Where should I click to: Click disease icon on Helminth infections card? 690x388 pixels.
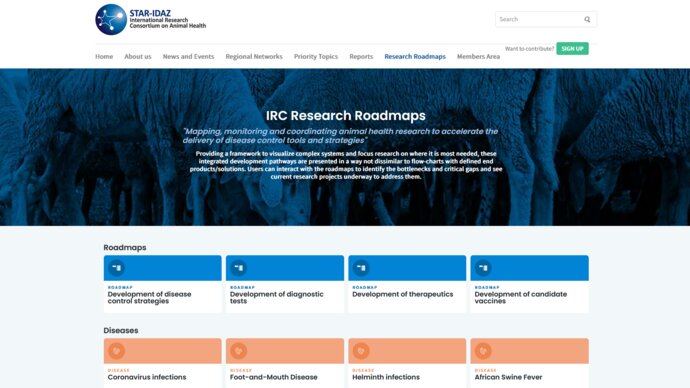coord(361,351)
